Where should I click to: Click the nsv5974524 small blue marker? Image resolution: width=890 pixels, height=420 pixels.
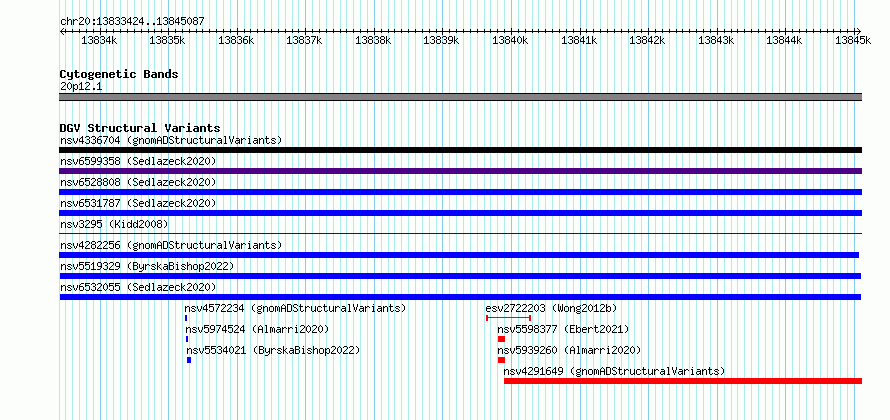[x=187, y=339]
